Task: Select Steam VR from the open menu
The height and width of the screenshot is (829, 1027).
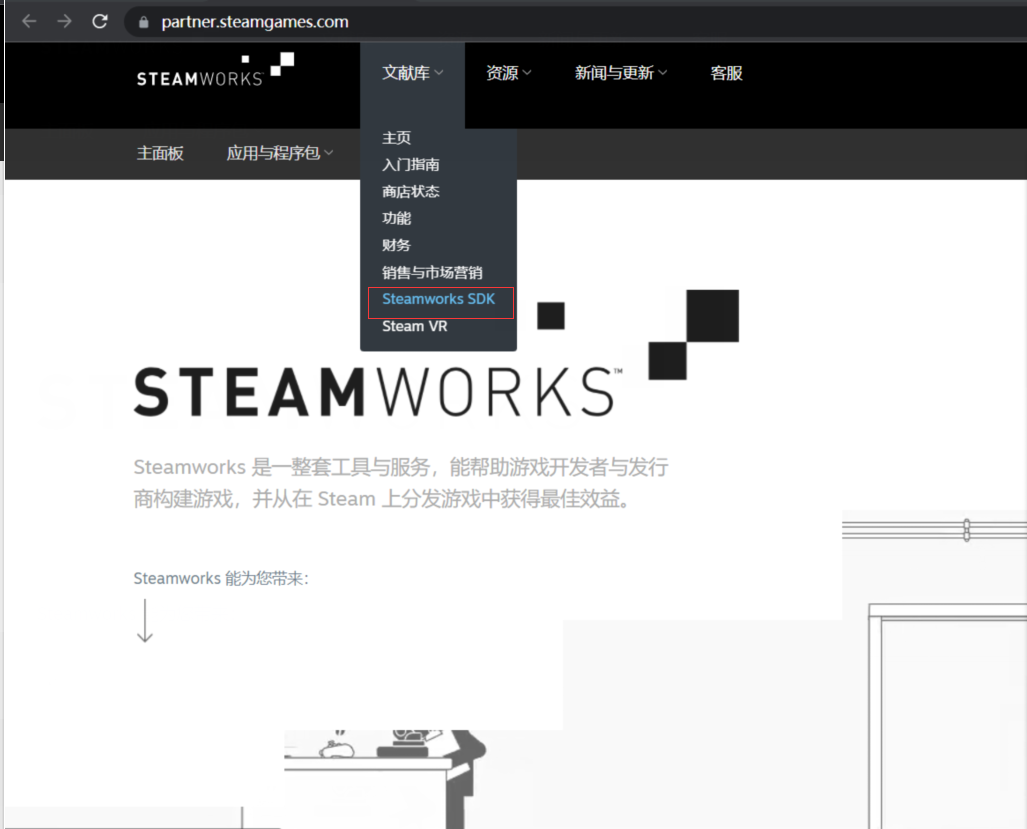Action: point(414,325)
